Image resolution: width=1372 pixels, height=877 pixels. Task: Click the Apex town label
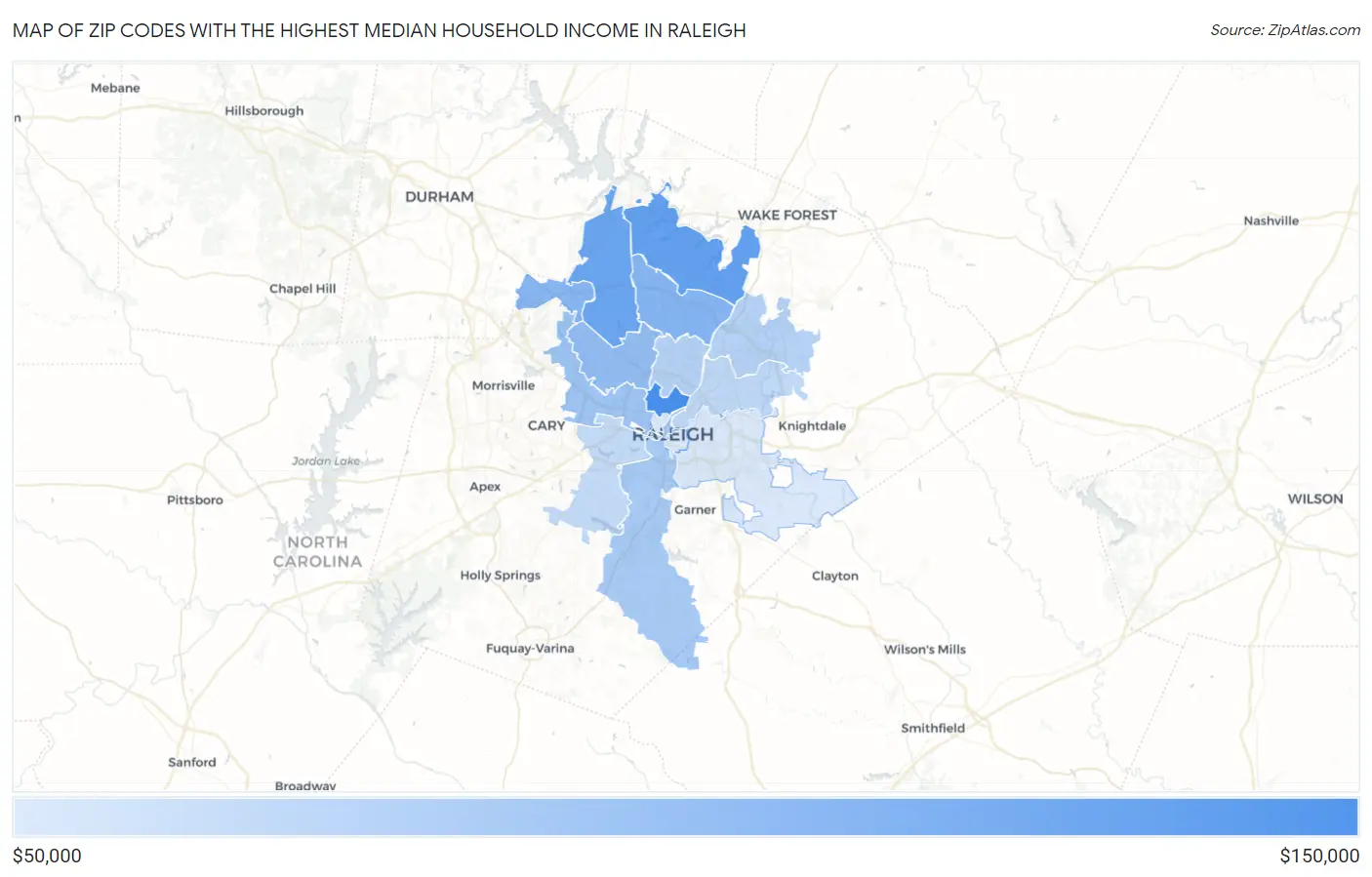pos(485,487)
